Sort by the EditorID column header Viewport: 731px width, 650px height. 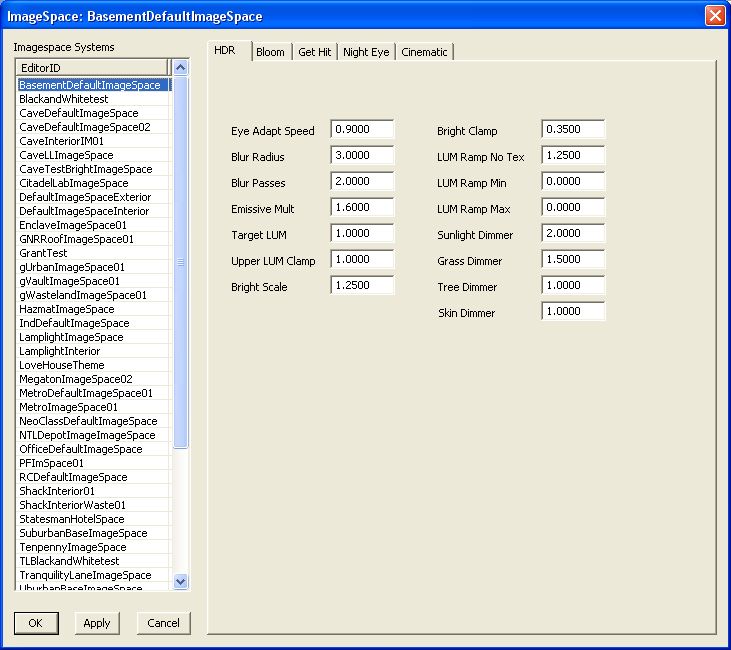92,68
